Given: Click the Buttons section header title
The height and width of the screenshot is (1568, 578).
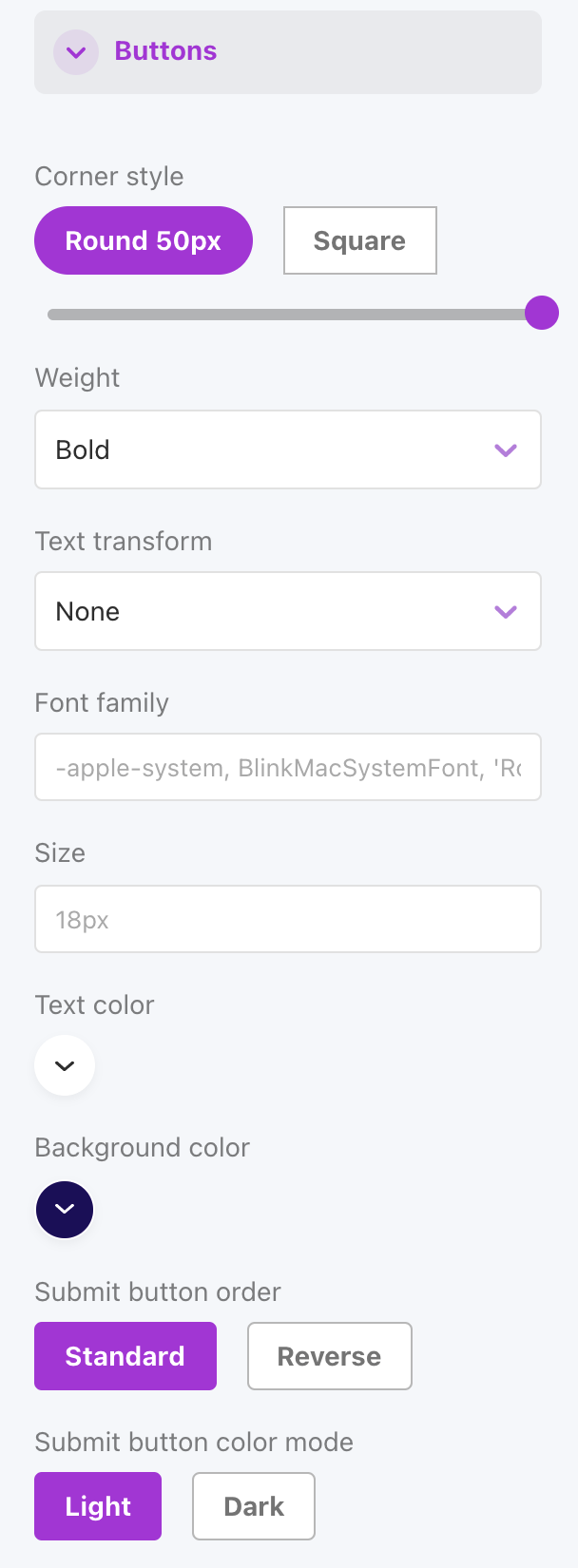Looking at the screenshot, I should click(x=165, y=51).
